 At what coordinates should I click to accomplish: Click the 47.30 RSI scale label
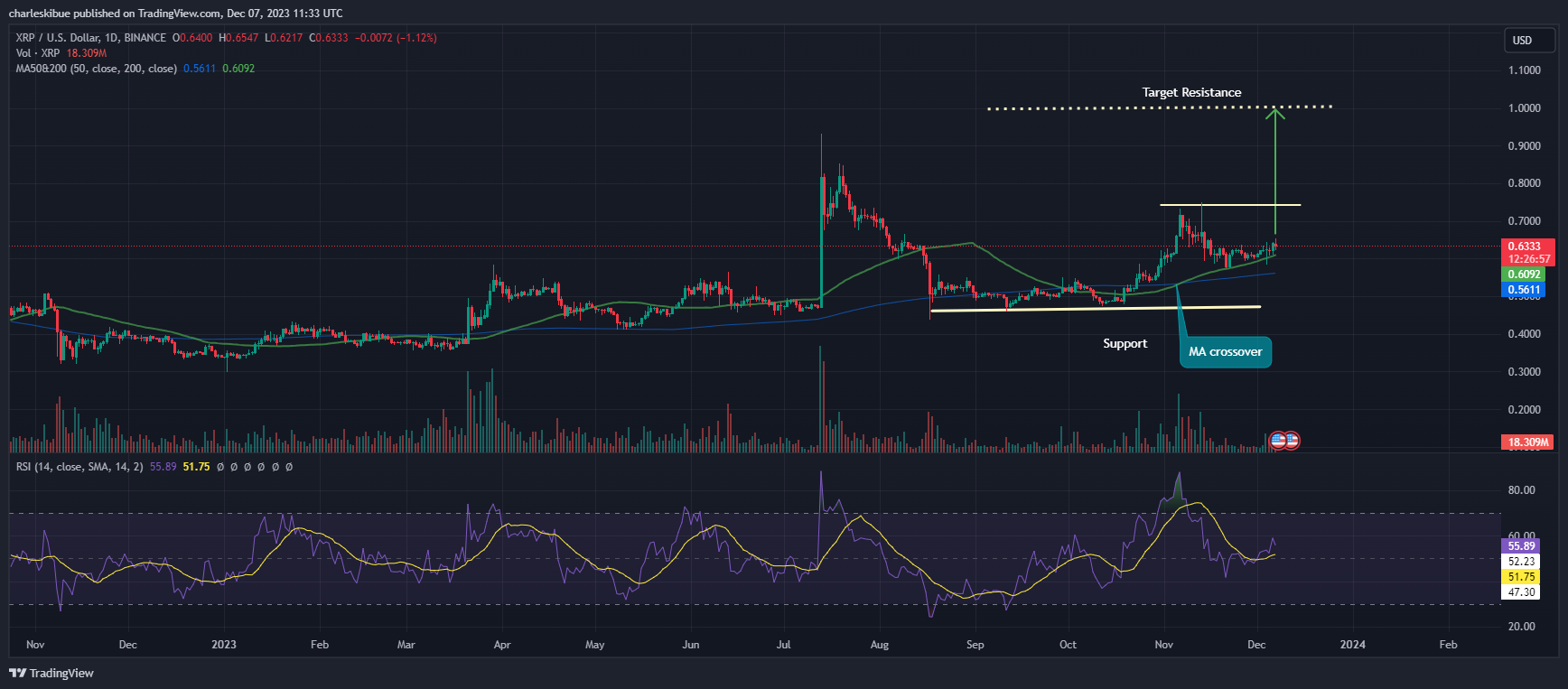click(x=1522, y=592)
